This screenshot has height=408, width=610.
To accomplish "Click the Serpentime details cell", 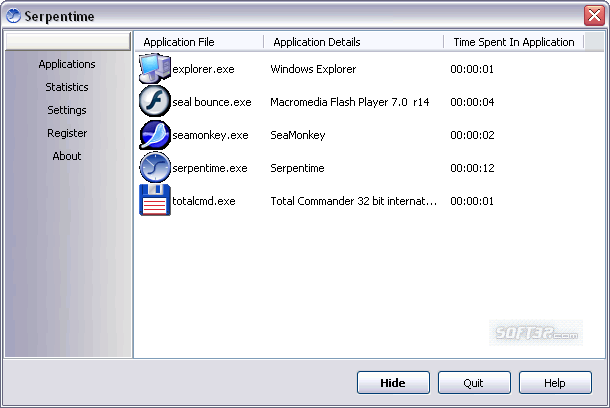I will coord(297,168).
